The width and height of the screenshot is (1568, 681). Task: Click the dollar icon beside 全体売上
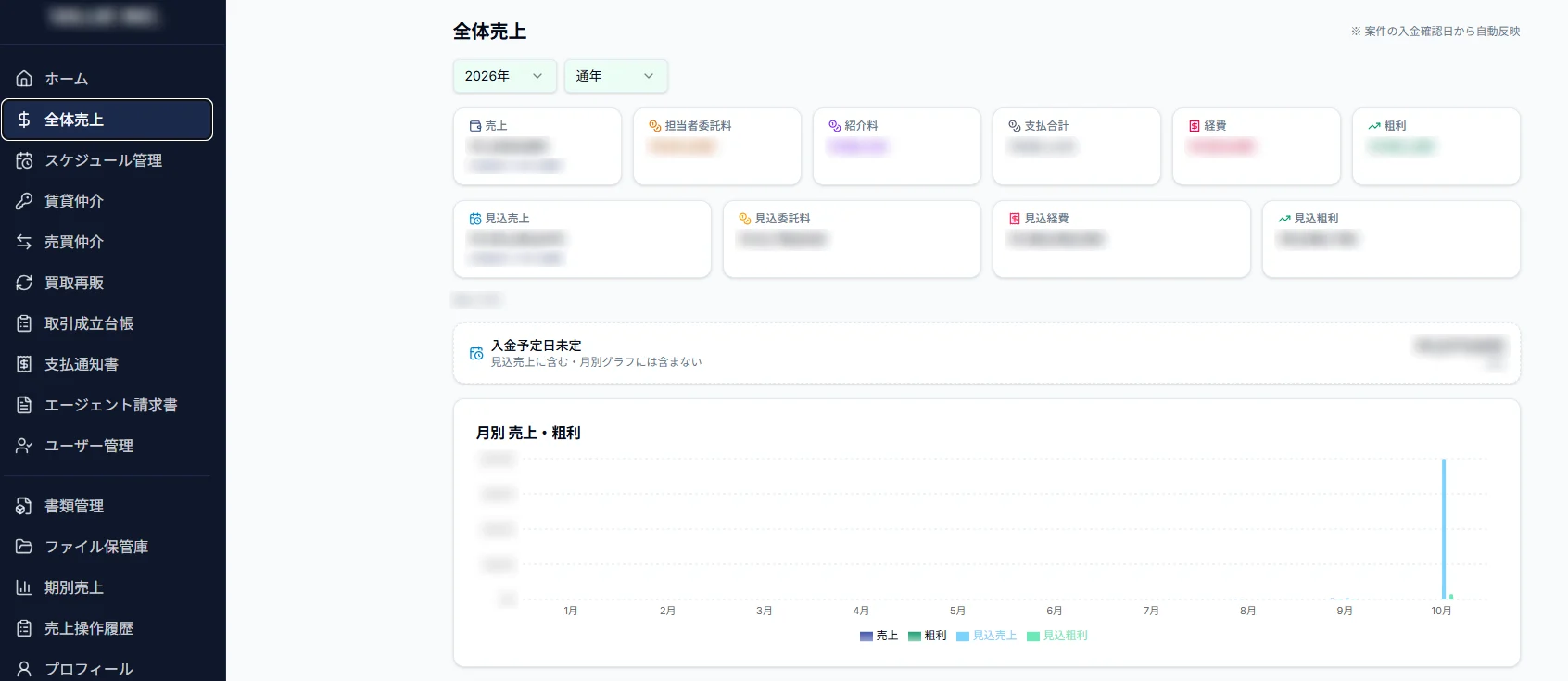[x=24, y=120]
